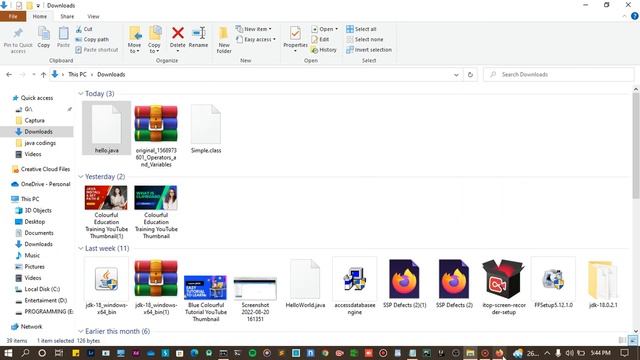Open the Copy to dropdown

154,40
